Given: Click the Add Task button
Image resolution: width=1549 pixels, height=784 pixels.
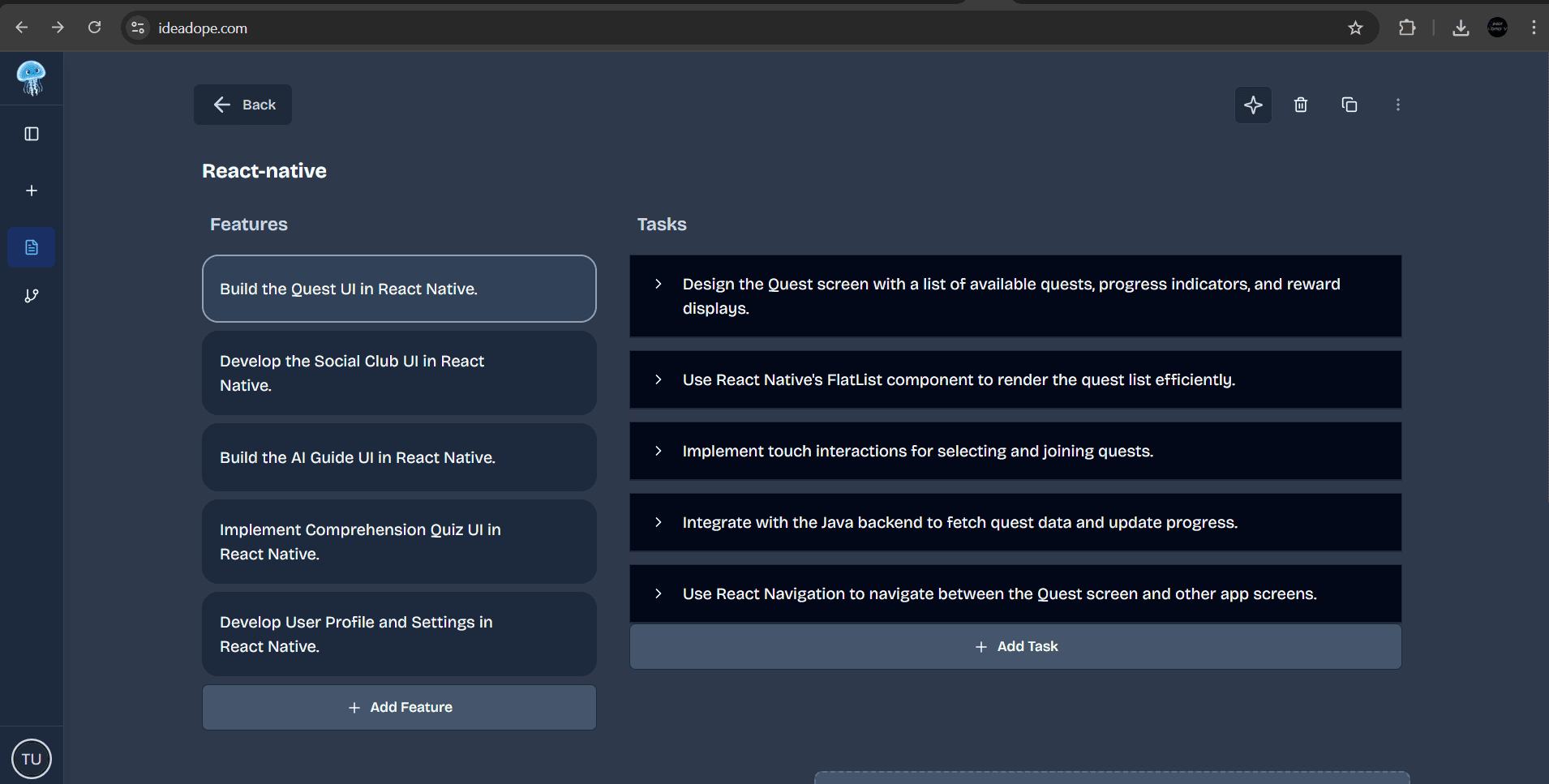Looking at the screenshot, I should pos(1015,646).
